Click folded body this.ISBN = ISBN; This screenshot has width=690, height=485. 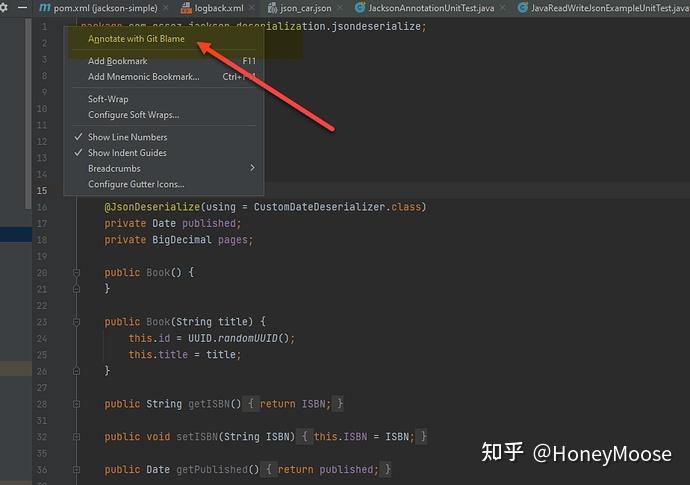(x=364, y=437)
